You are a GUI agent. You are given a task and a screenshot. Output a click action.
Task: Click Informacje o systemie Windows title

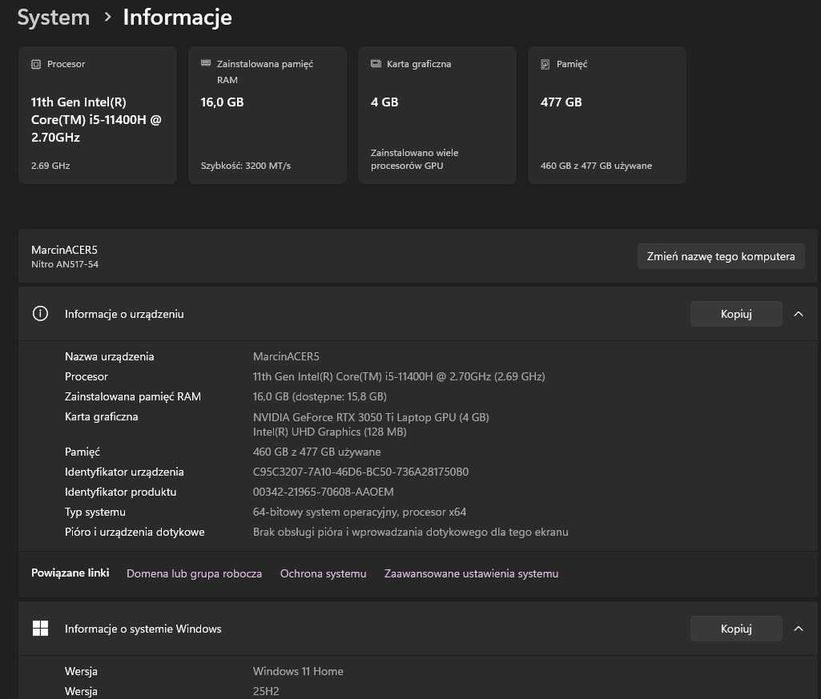click(143, 629)
